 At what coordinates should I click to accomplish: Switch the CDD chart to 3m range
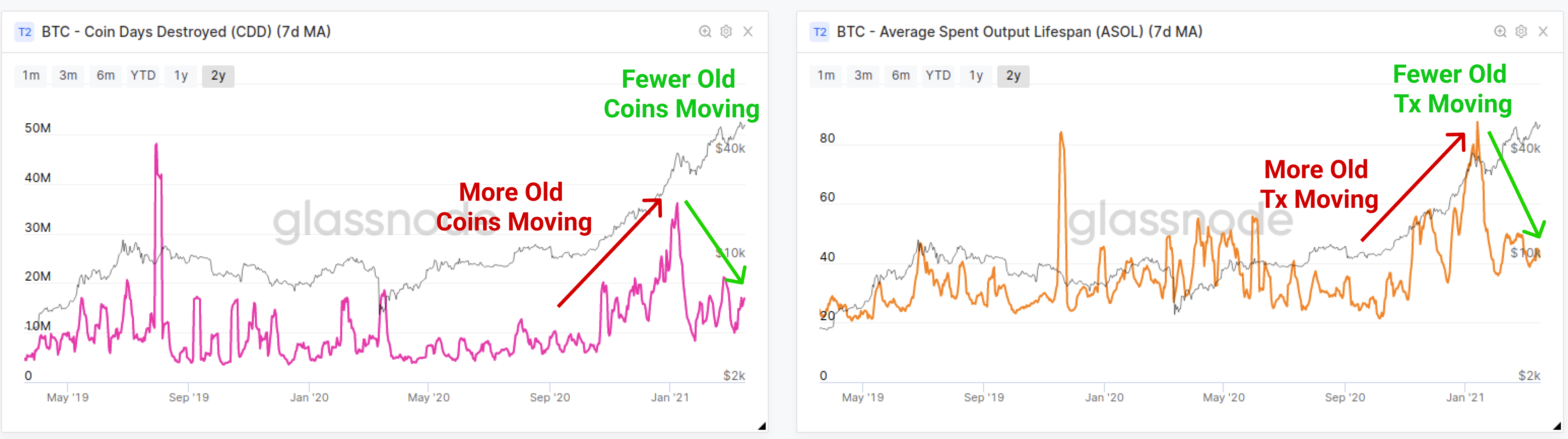coord(68,75)
